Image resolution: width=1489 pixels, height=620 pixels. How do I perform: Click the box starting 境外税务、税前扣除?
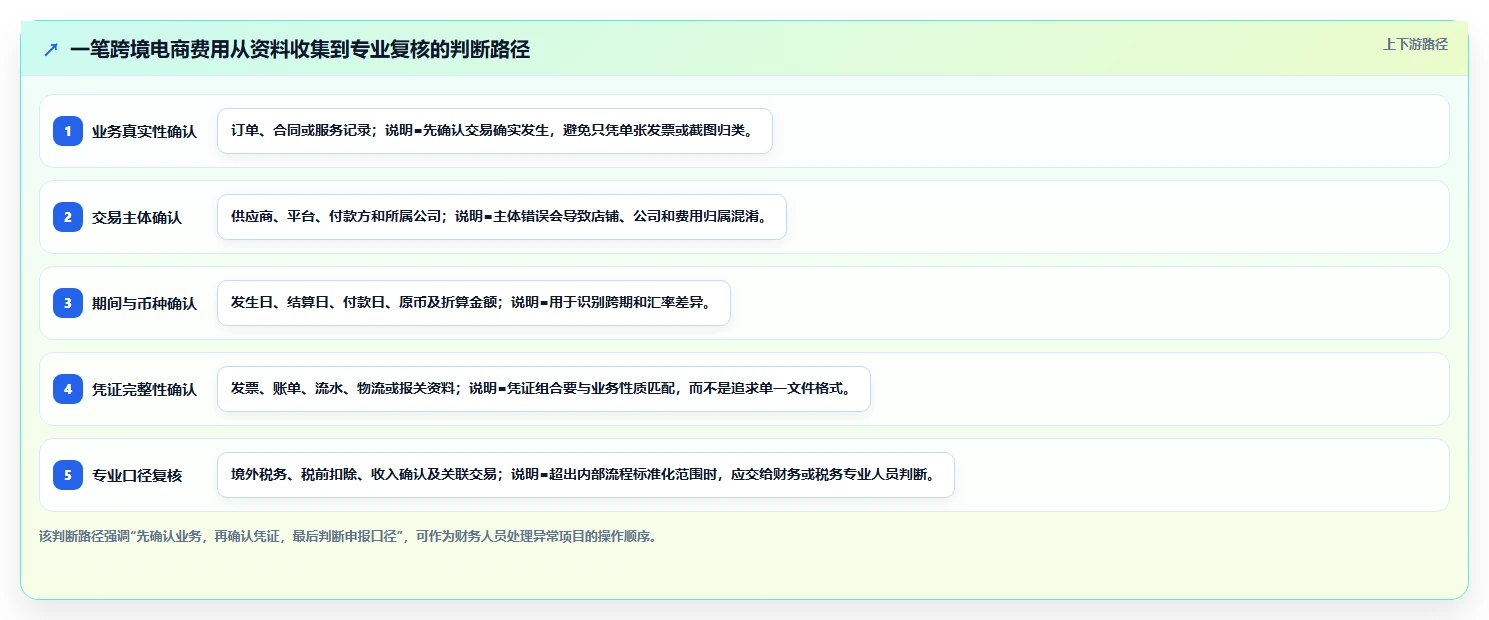coord(586,475)
